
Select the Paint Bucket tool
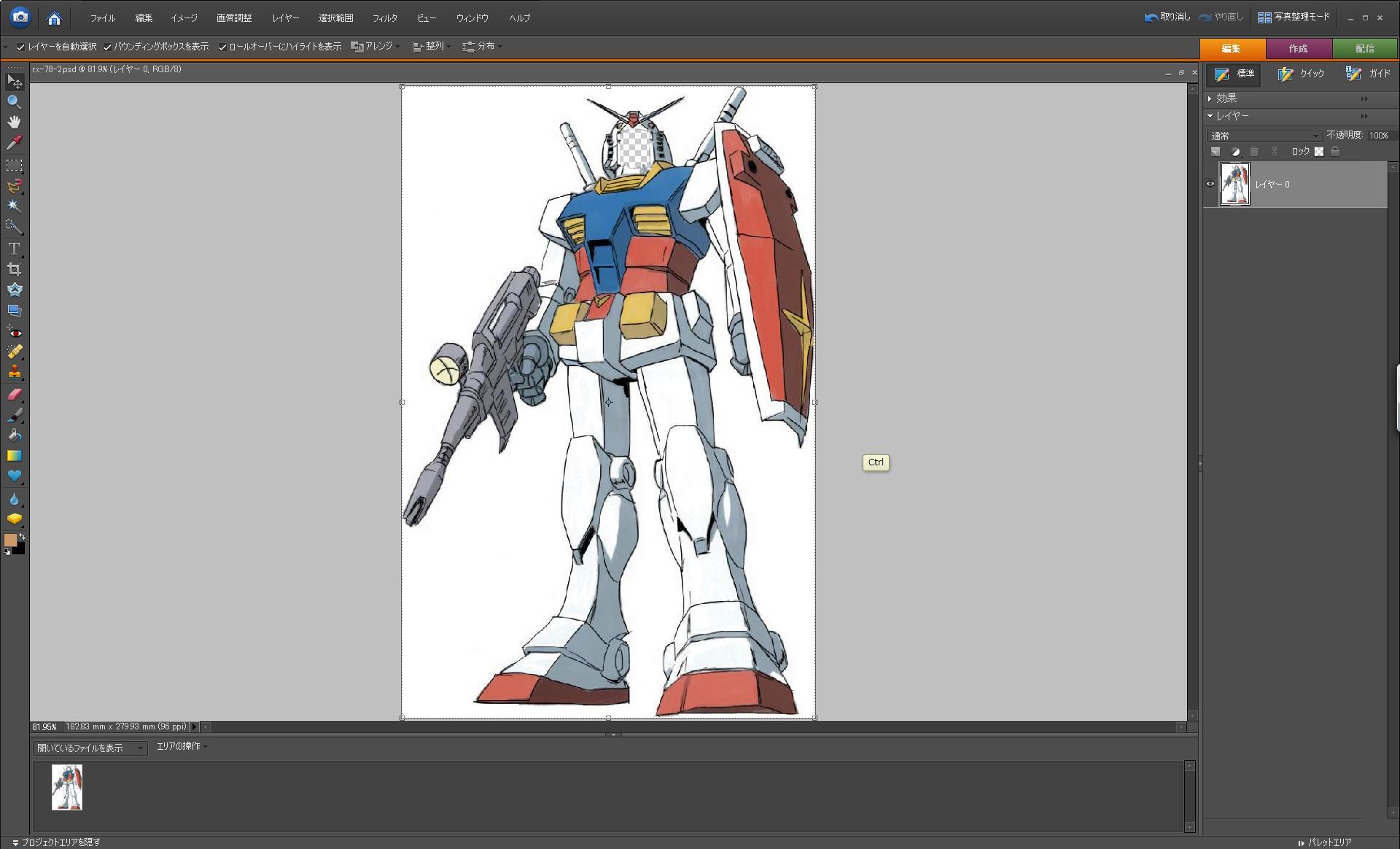pyautogui.click(x=14, y=435)
